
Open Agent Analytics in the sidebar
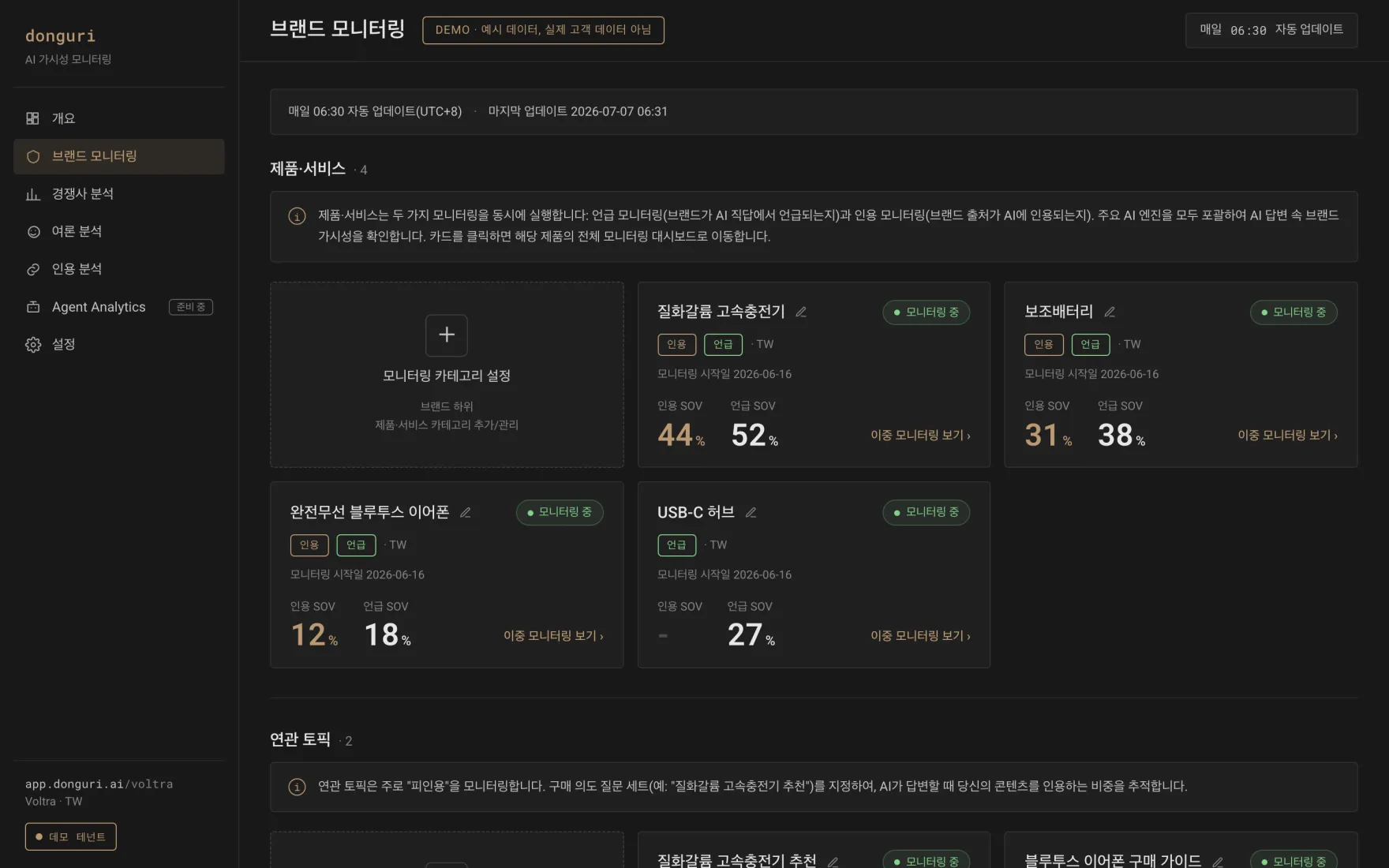pyautogui.click(x=118, y=307)
